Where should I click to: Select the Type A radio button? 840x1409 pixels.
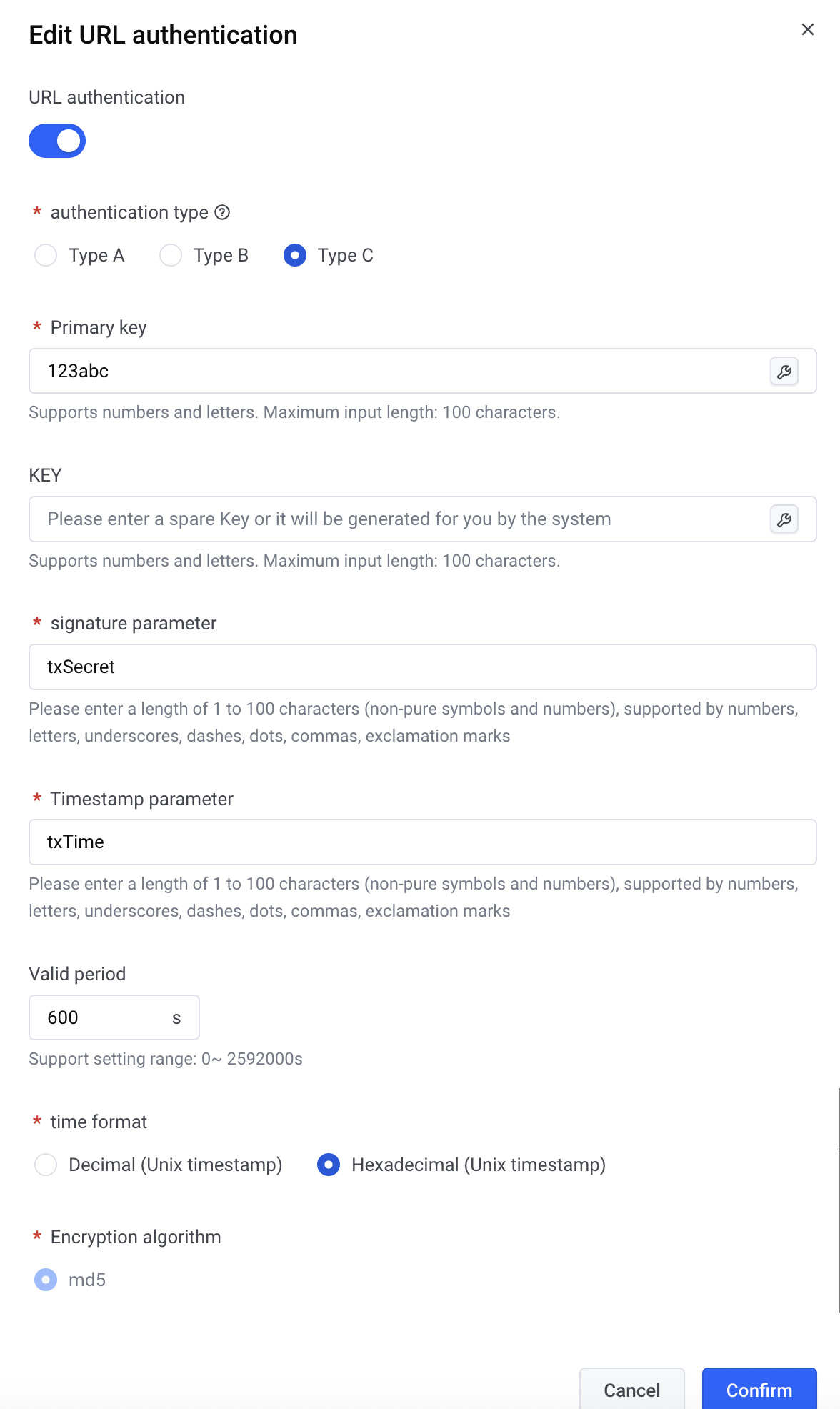coord(46,255)
